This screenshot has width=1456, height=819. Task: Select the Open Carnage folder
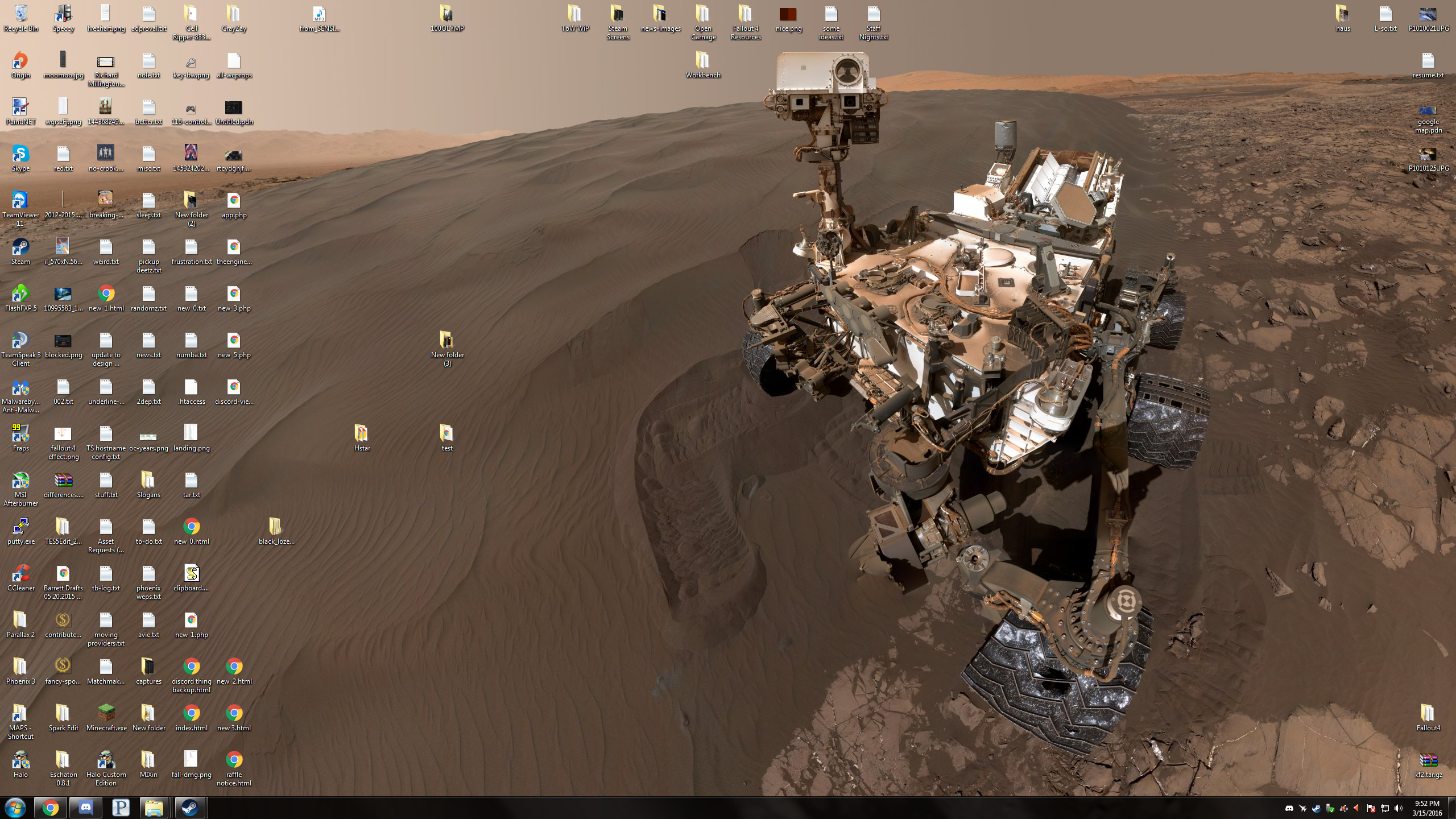click(x=703, y=22)
